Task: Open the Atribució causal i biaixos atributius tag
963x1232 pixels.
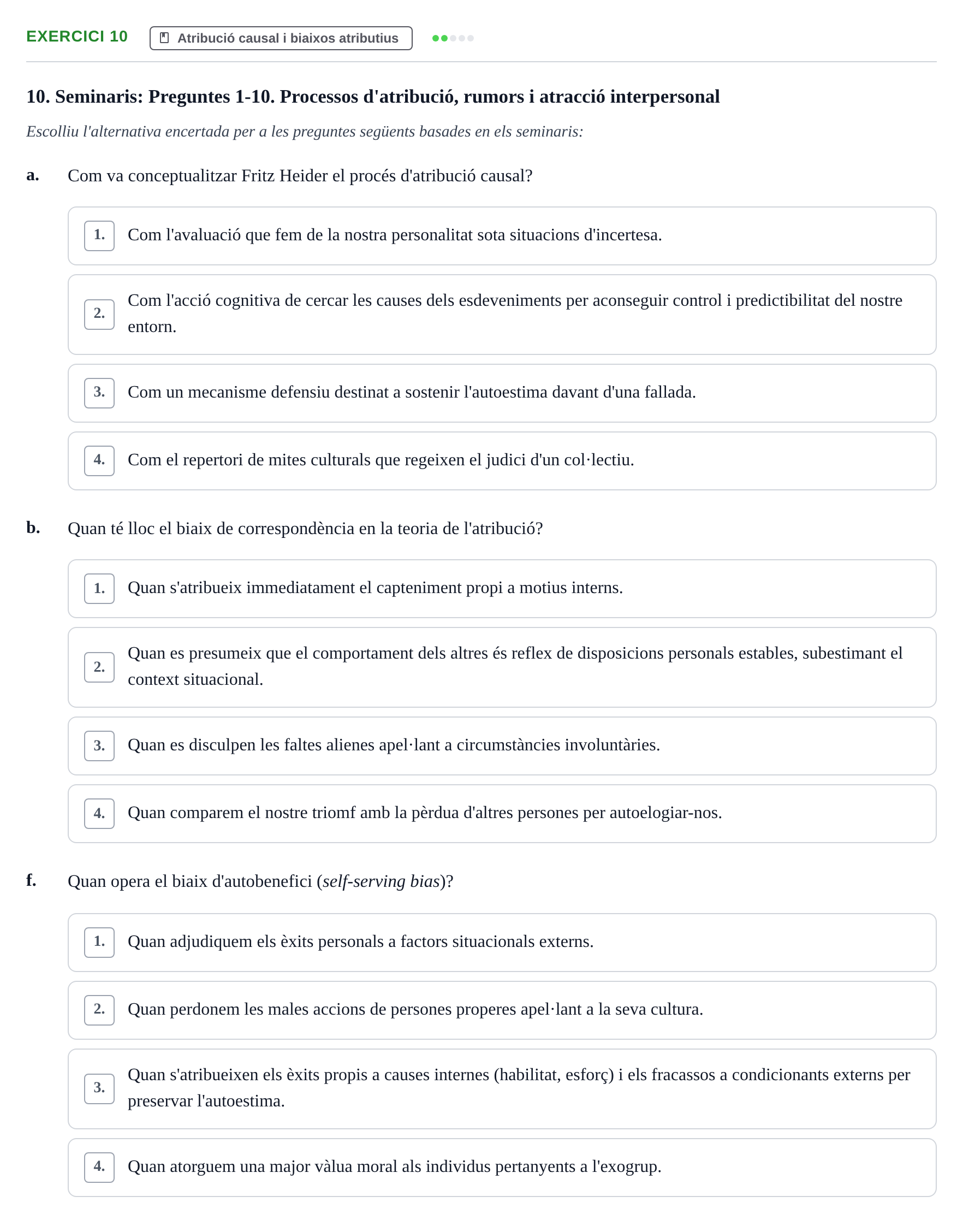Action: 281,38
